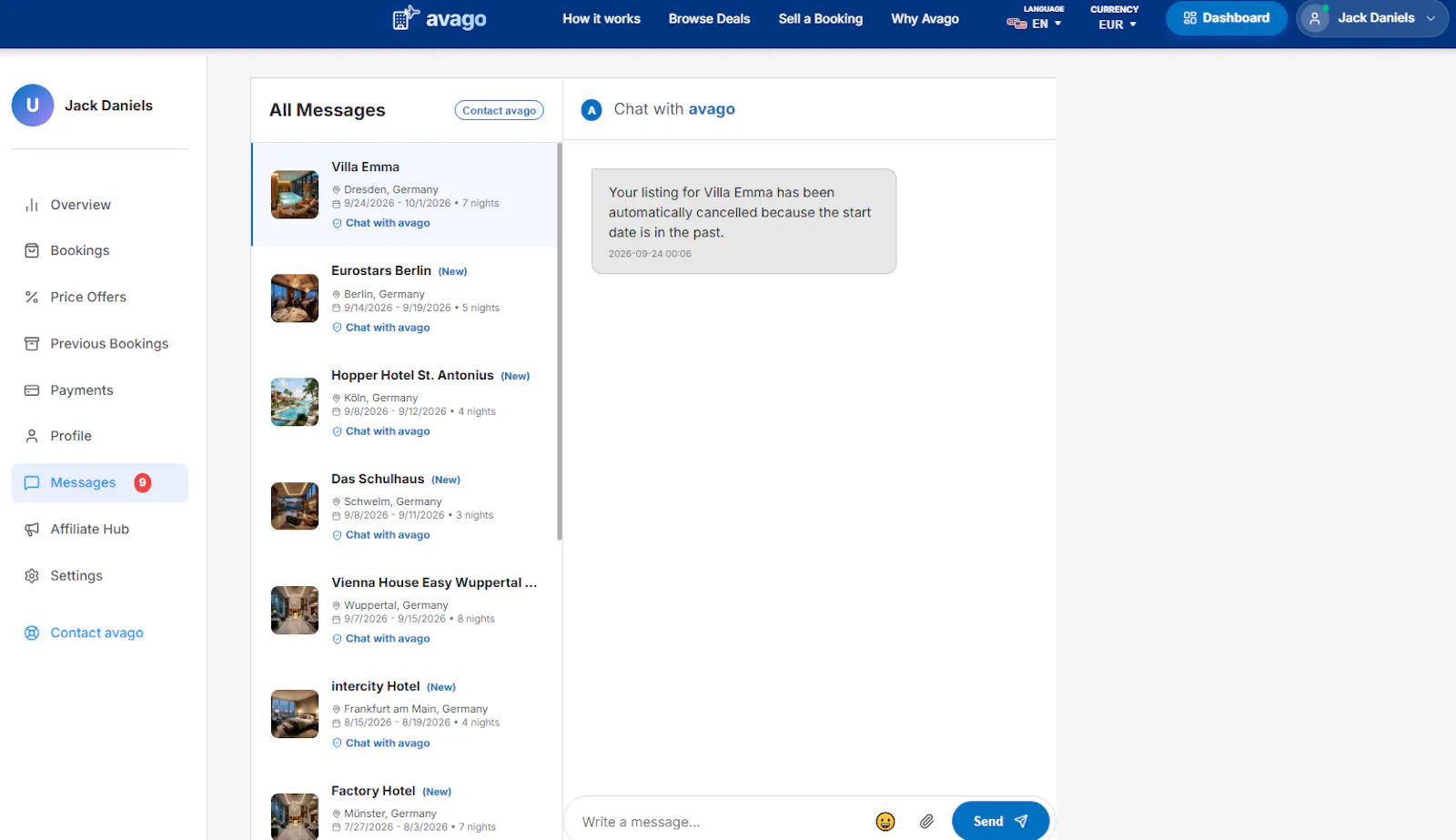
Task: Click the avago logo in header
Action: [440, 18]
